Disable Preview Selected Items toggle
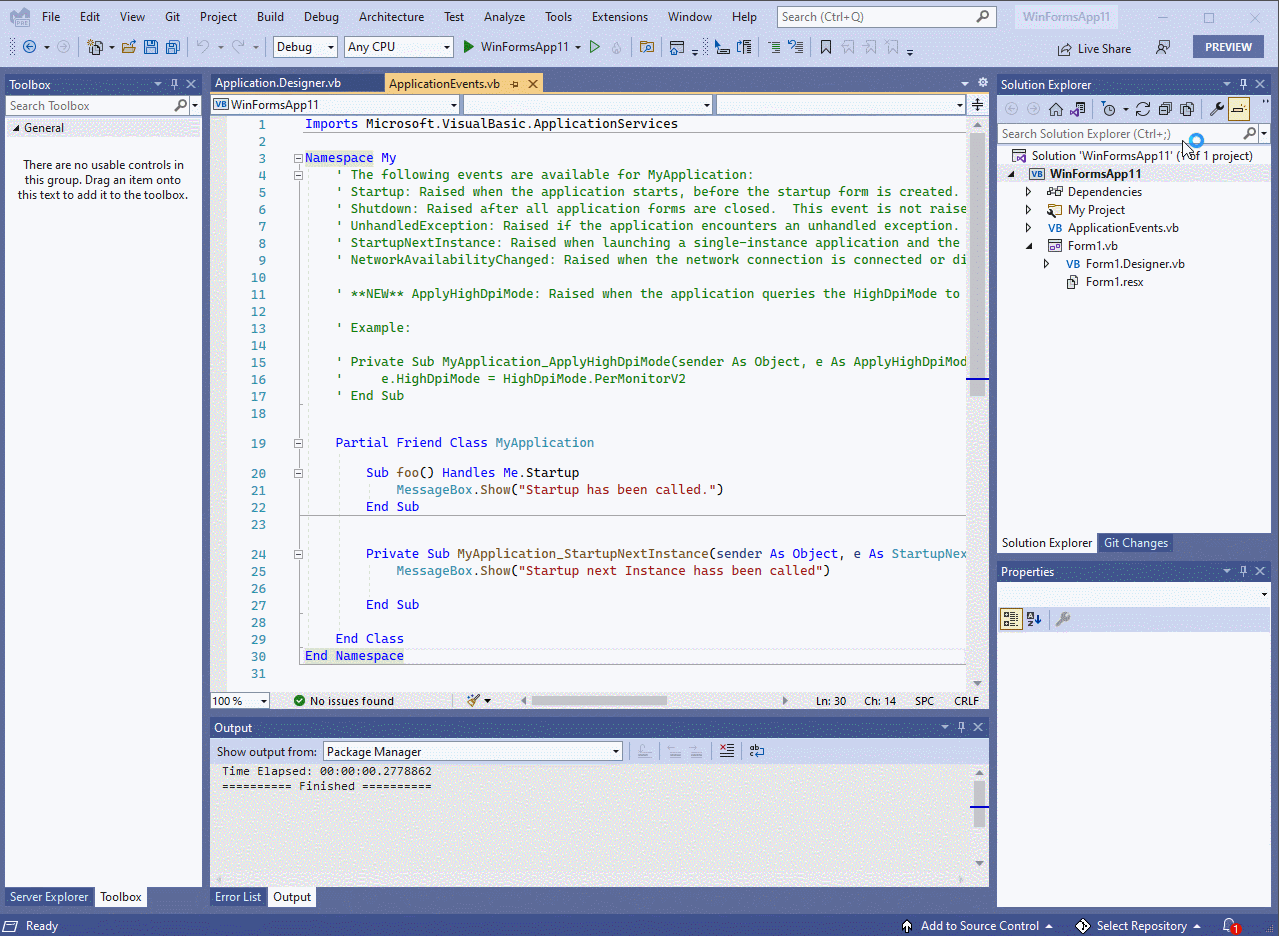1279x936 pixels. pyautogui.click(x=1239, y=109)
